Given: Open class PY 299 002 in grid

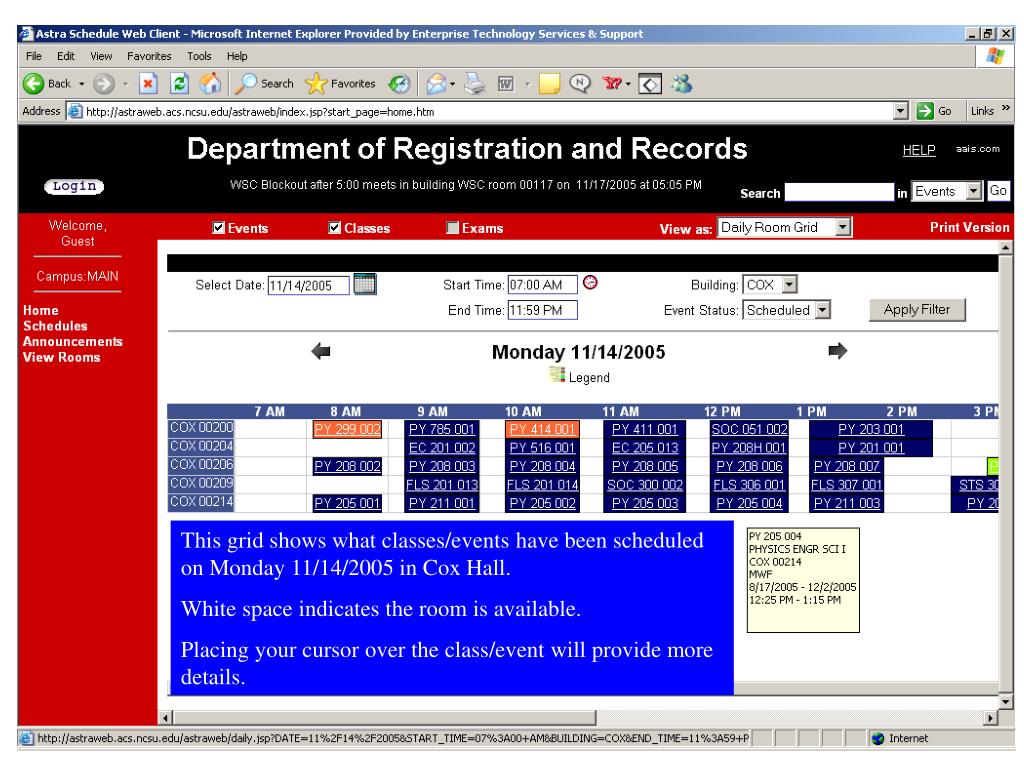Looking at the screenshot, I should 347,429.
